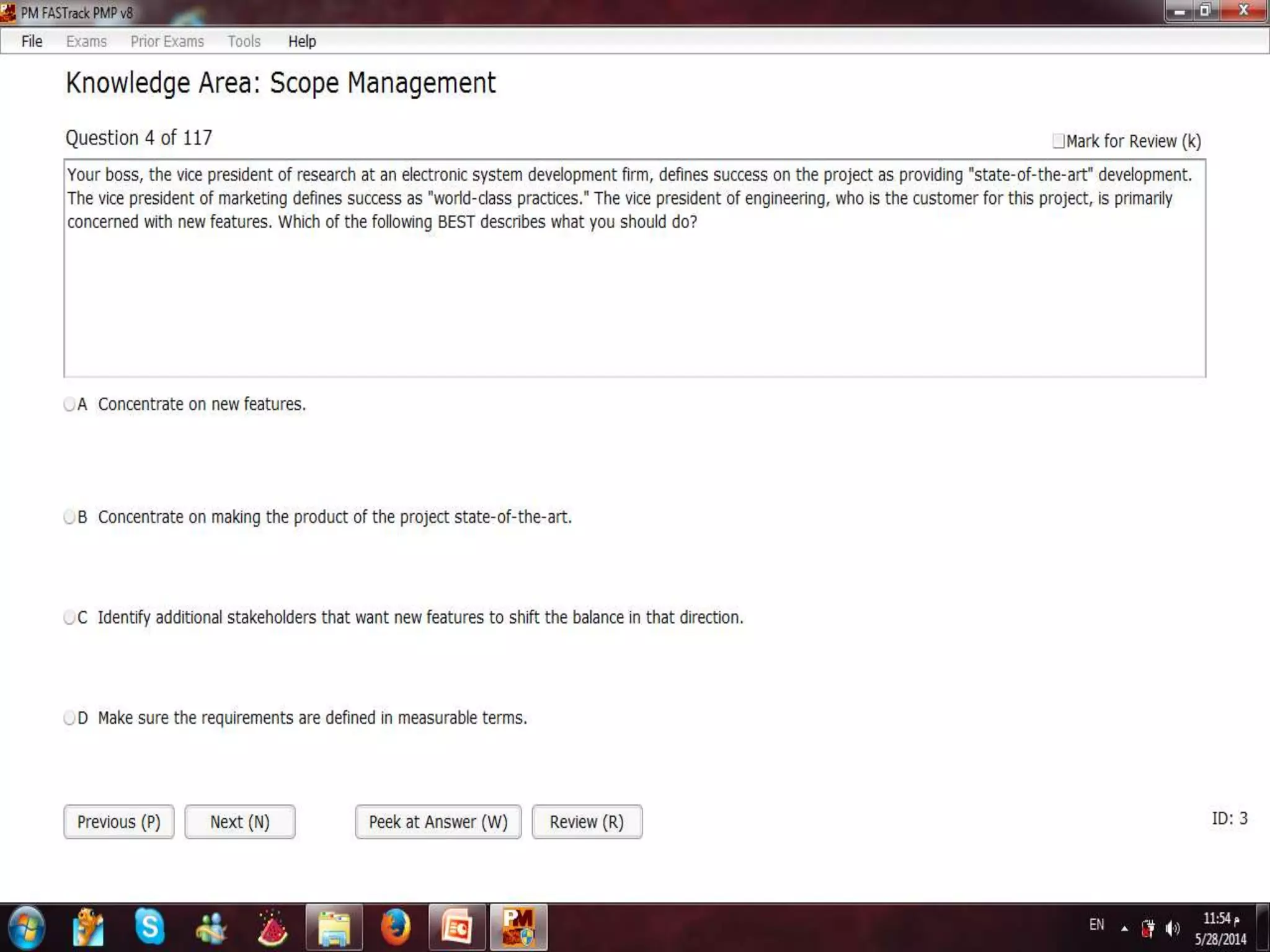Open the Tools menu
The height and width of the screenshot is (952, 1270).
click(x=244, y=42)
